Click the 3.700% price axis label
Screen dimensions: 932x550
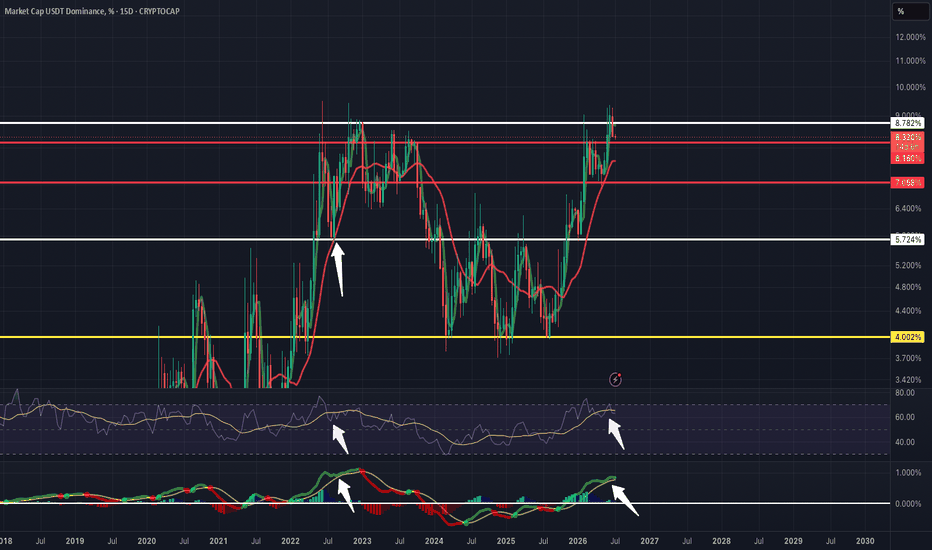click(908, 358)
